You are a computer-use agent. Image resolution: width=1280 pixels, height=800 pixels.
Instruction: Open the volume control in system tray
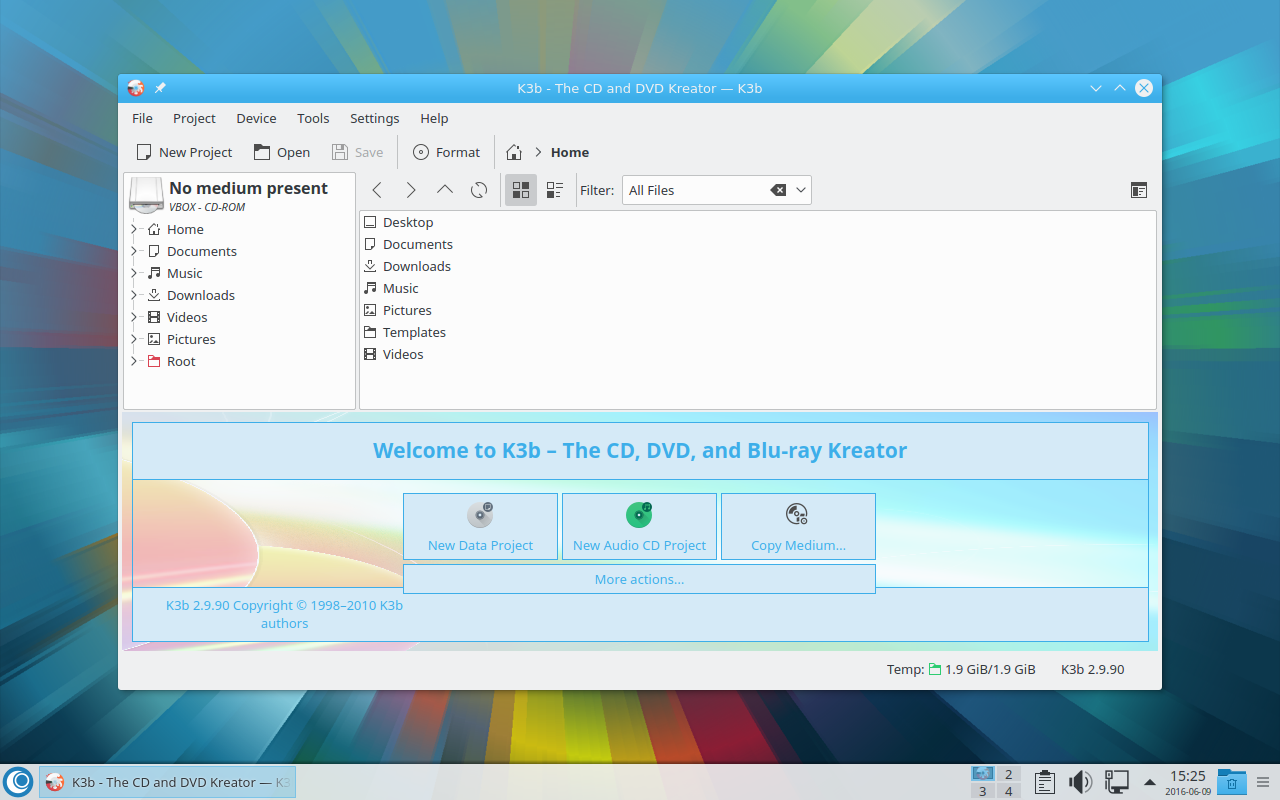tap(1080, 781)
